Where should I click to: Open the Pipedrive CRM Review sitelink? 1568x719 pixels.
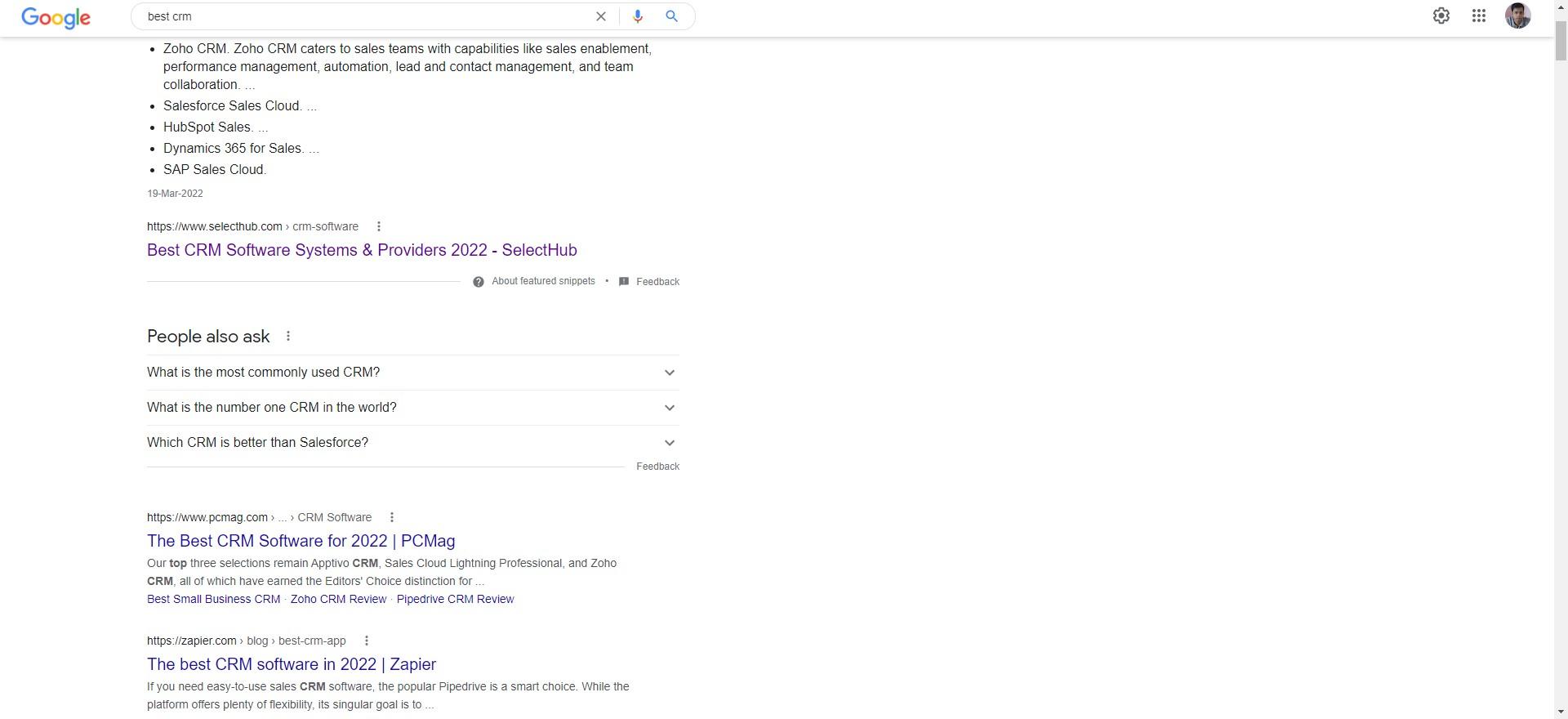(x=455, y=599)
